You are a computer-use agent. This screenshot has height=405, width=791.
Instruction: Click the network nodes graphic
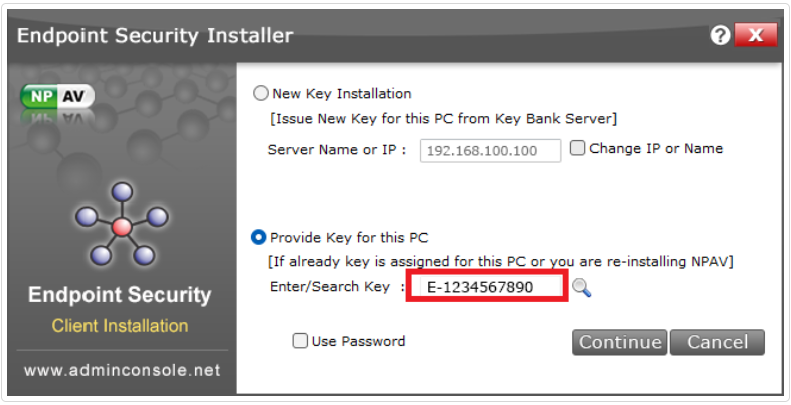click(121, 225)
